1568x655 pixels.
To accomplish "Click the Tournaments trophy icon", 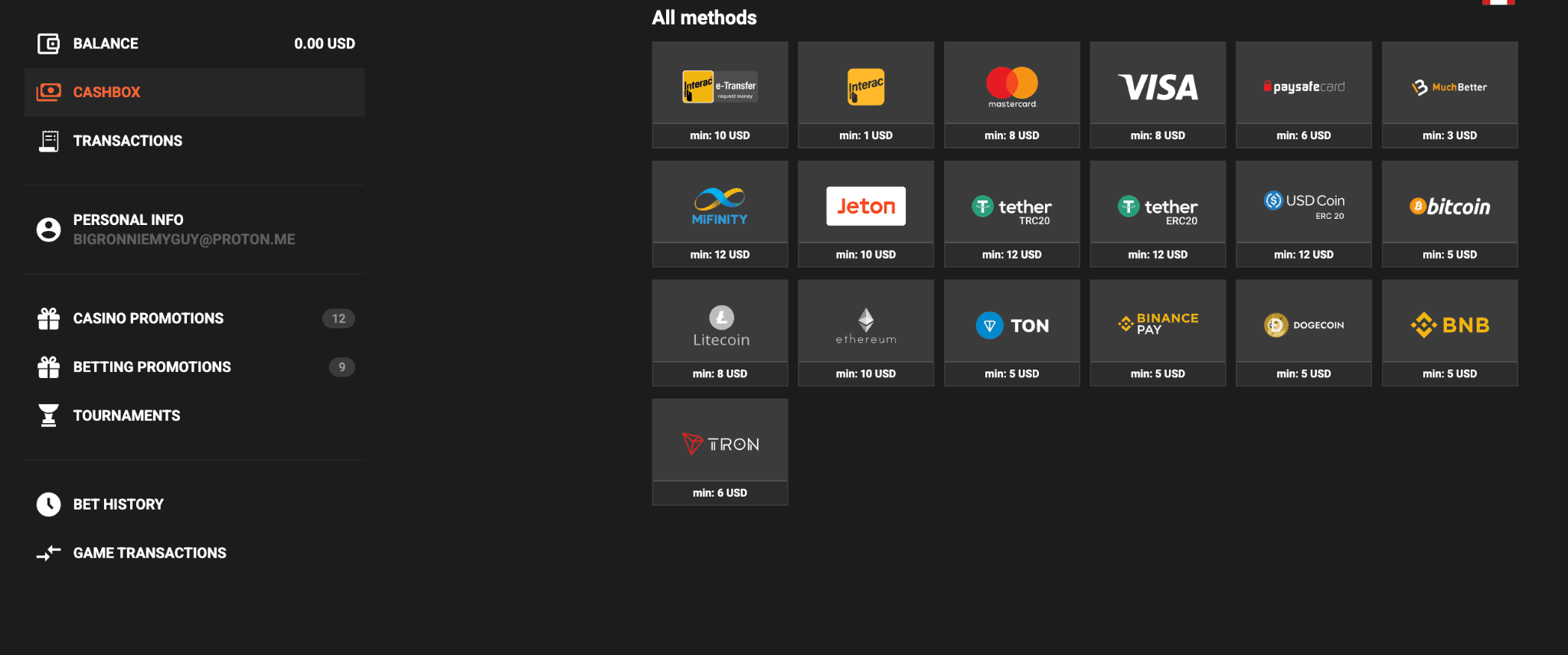I will [x=48, y=415].
